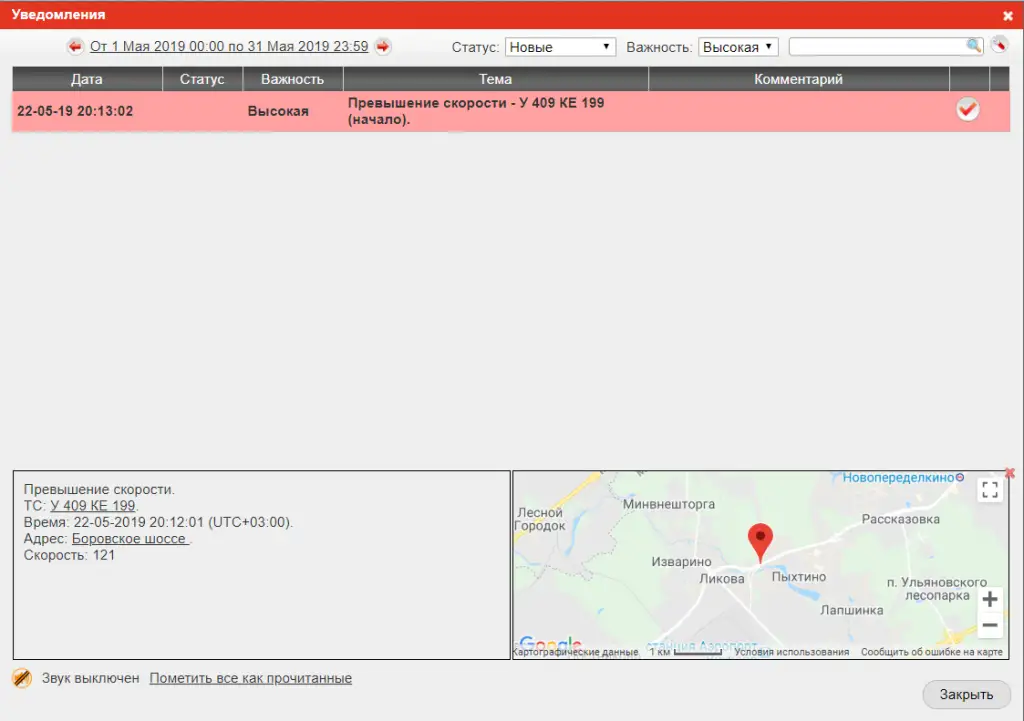
Task: Open the Статус dropdown
Action: coord(560,47)
